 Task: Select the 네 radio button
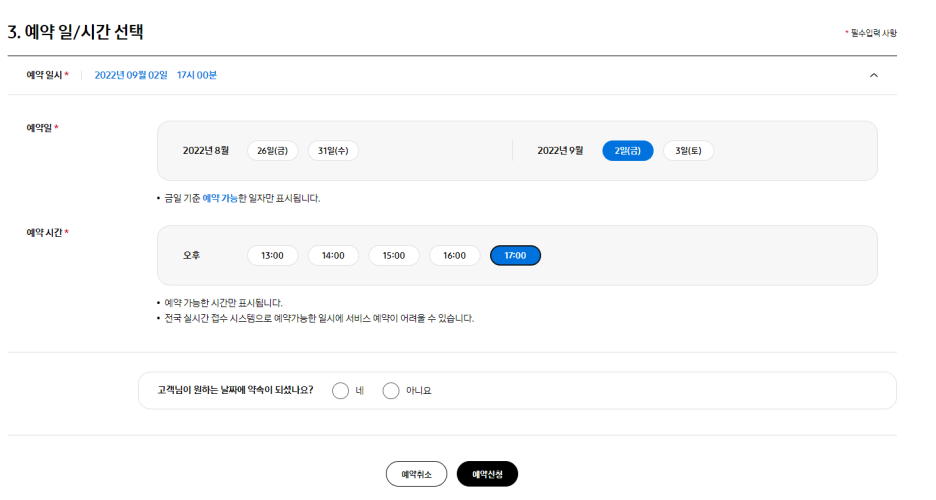point(340,391)
